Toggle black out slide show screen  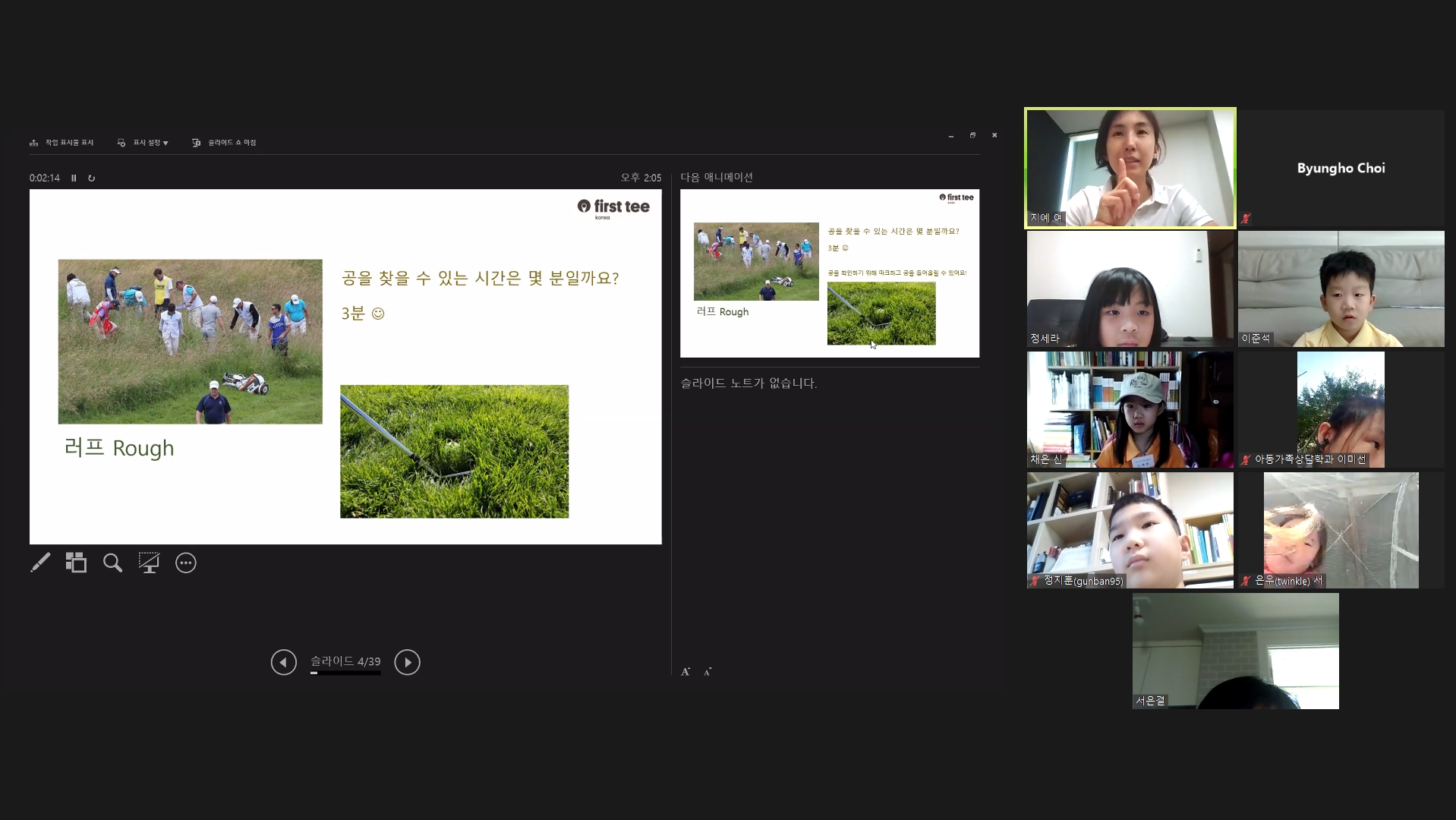click(x=149, y=563)
